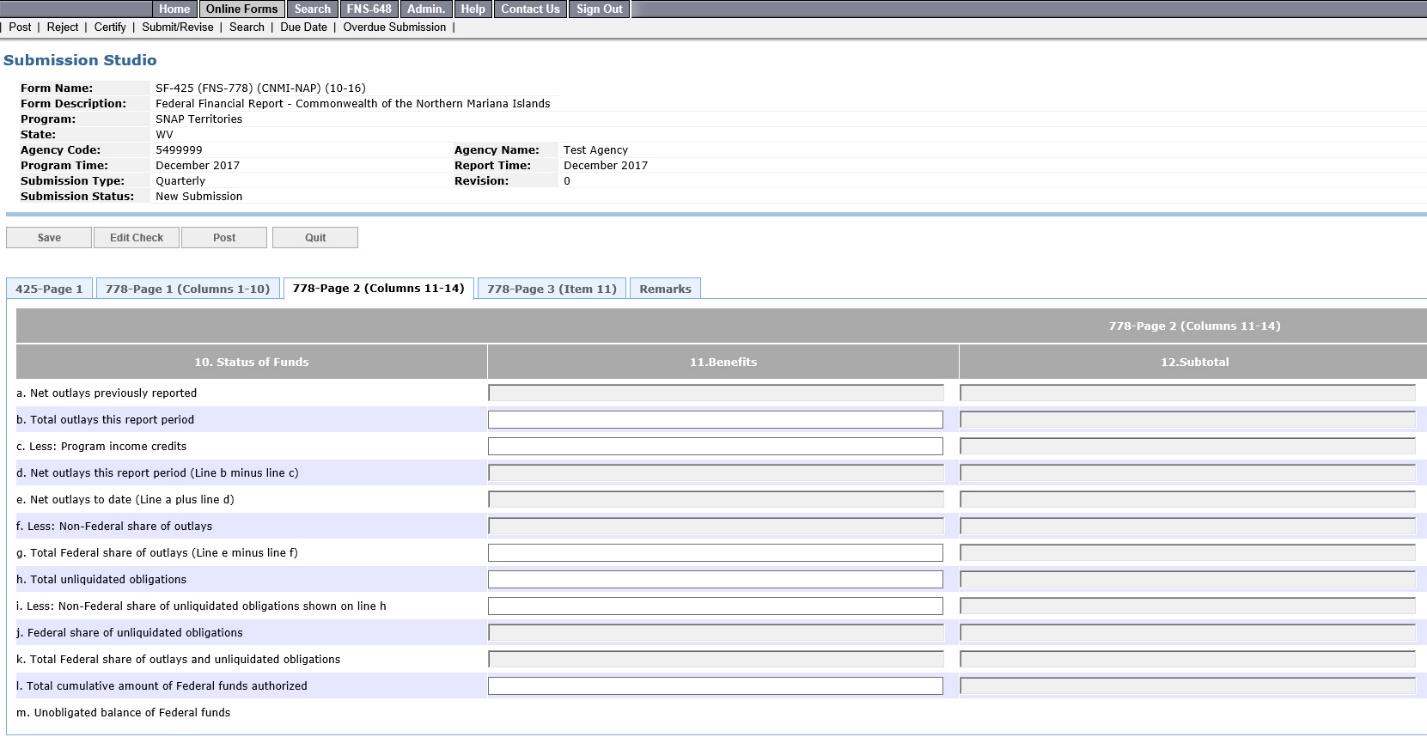Go to the Remarks tab

(x=665, y=289)
